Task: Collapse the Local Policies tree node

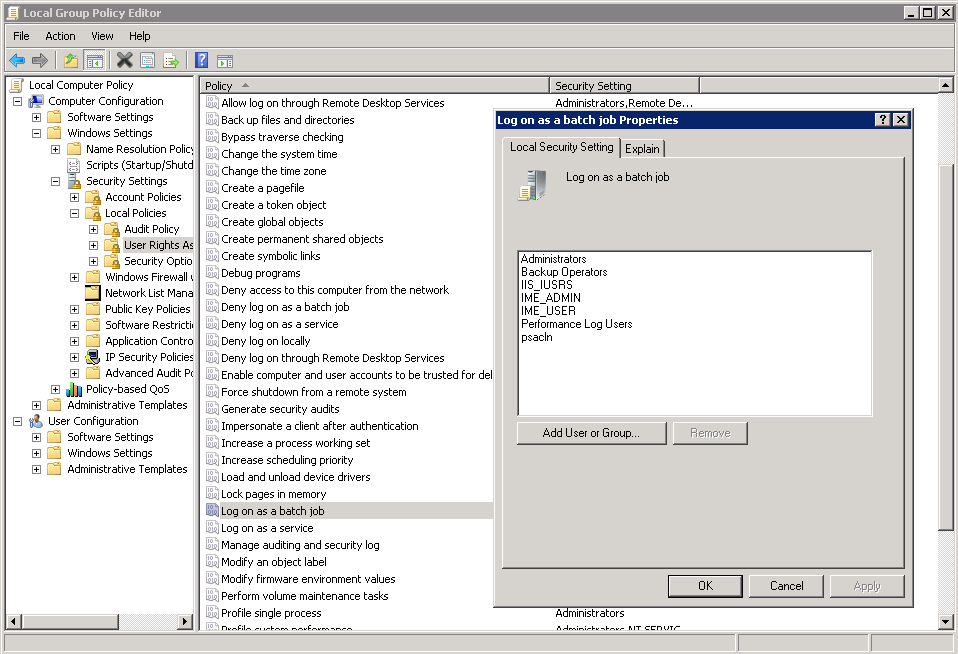Action: [74, 213]
